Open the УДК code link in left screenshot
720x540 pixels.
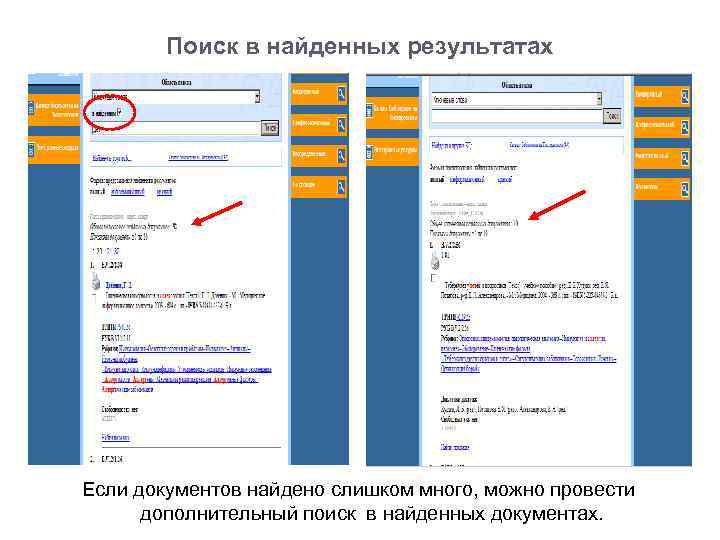(124, 327)
